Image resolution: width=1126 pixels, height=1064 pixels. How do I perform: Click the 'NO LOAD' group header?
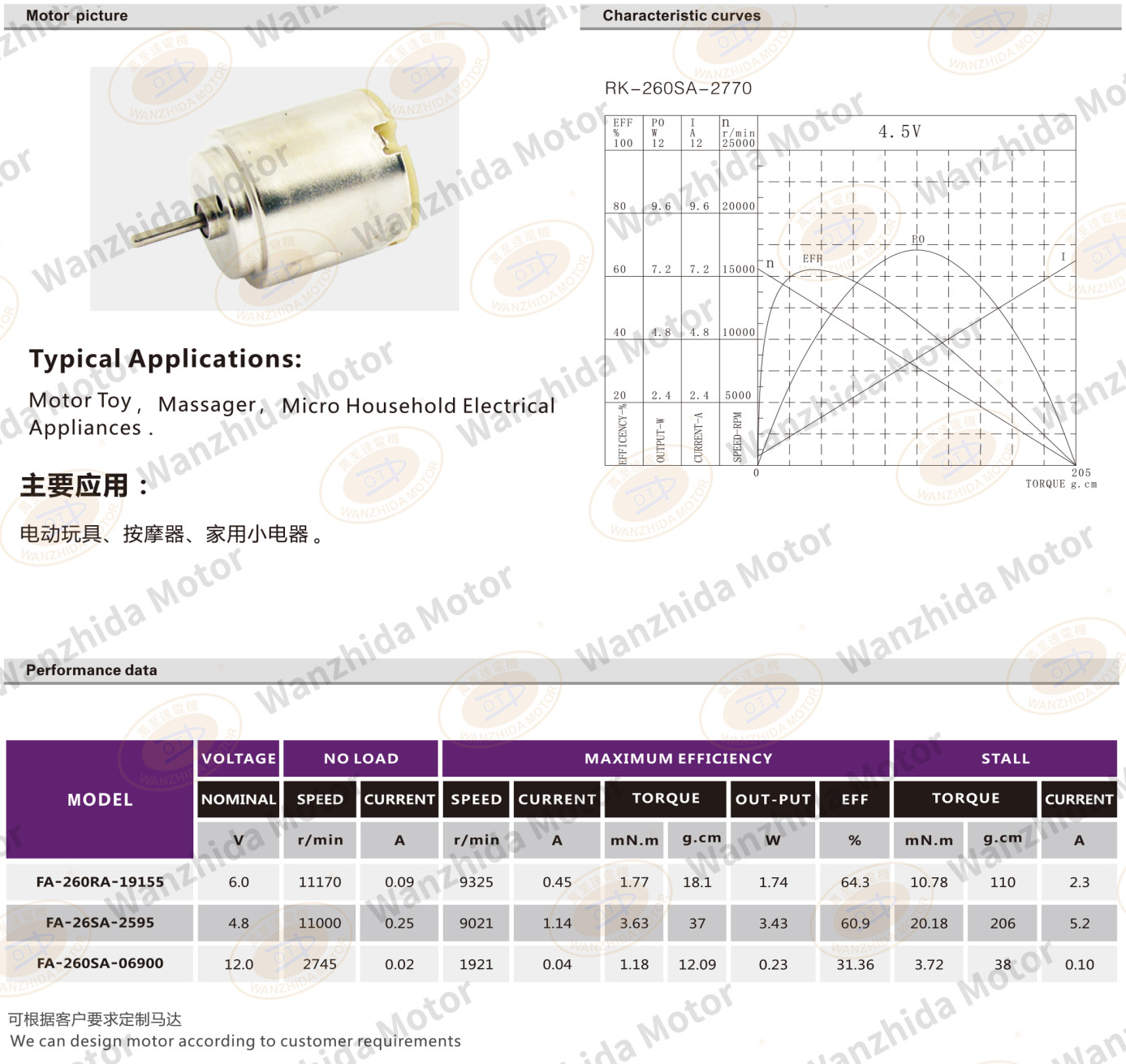click(361, 759)
